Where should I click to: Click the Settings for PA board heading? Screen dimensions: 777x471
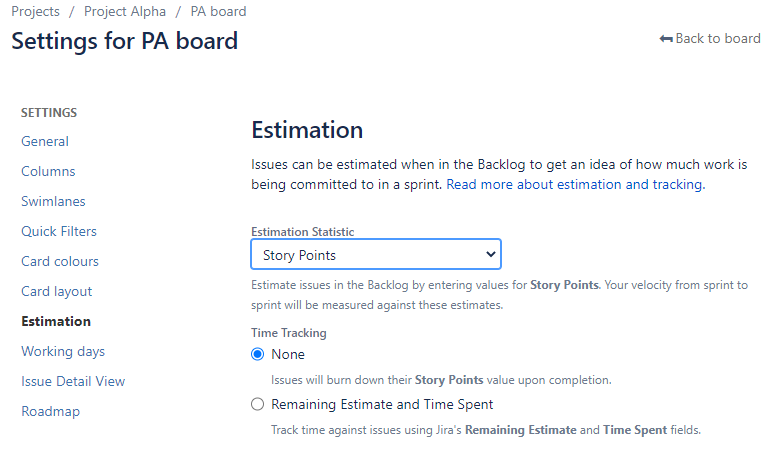(124, 41)
